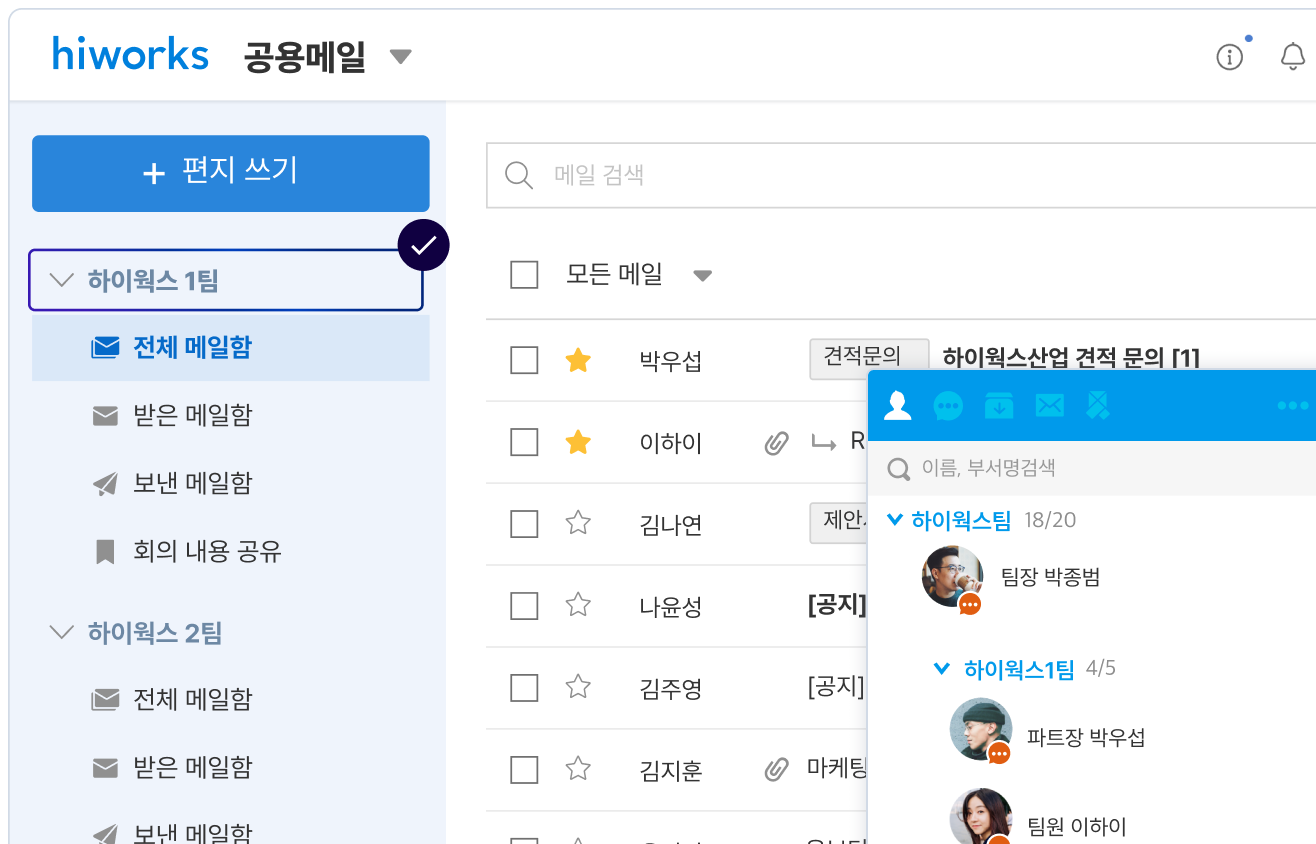This screenshot has width=1316, height=844.
Task: Star the 나윤성 mail
Action: (578, 605)
